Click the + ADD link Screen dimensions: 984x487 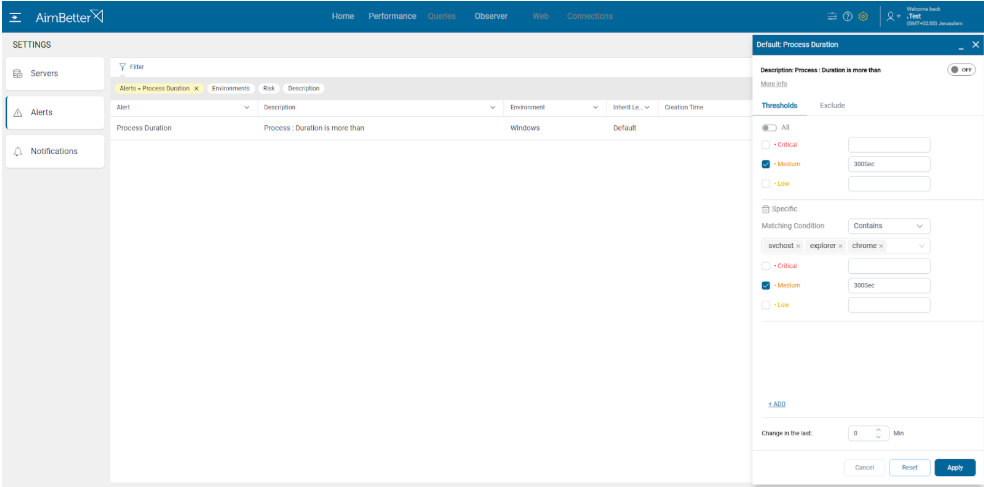coord(776,404)
